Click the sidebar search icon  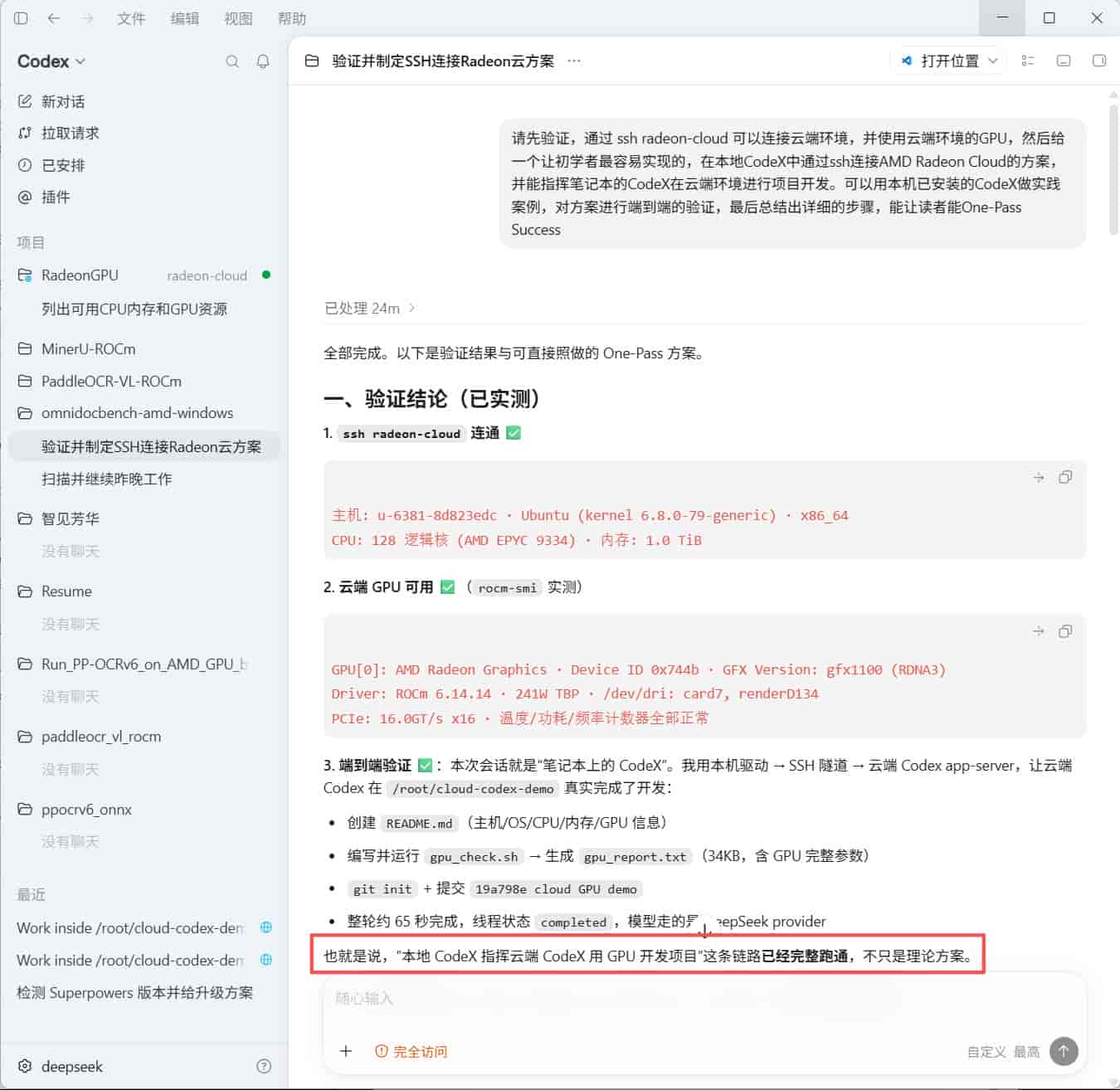pos(232,61)
